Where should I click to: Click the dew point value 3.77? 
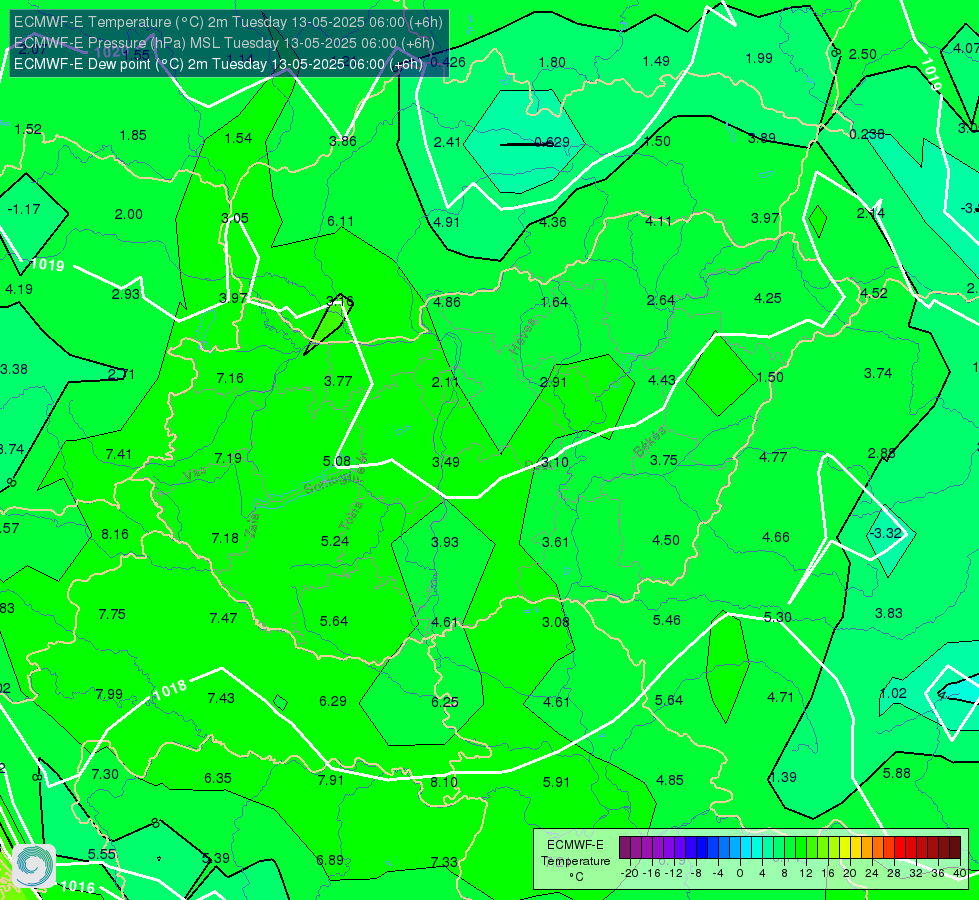coord(338,381)
